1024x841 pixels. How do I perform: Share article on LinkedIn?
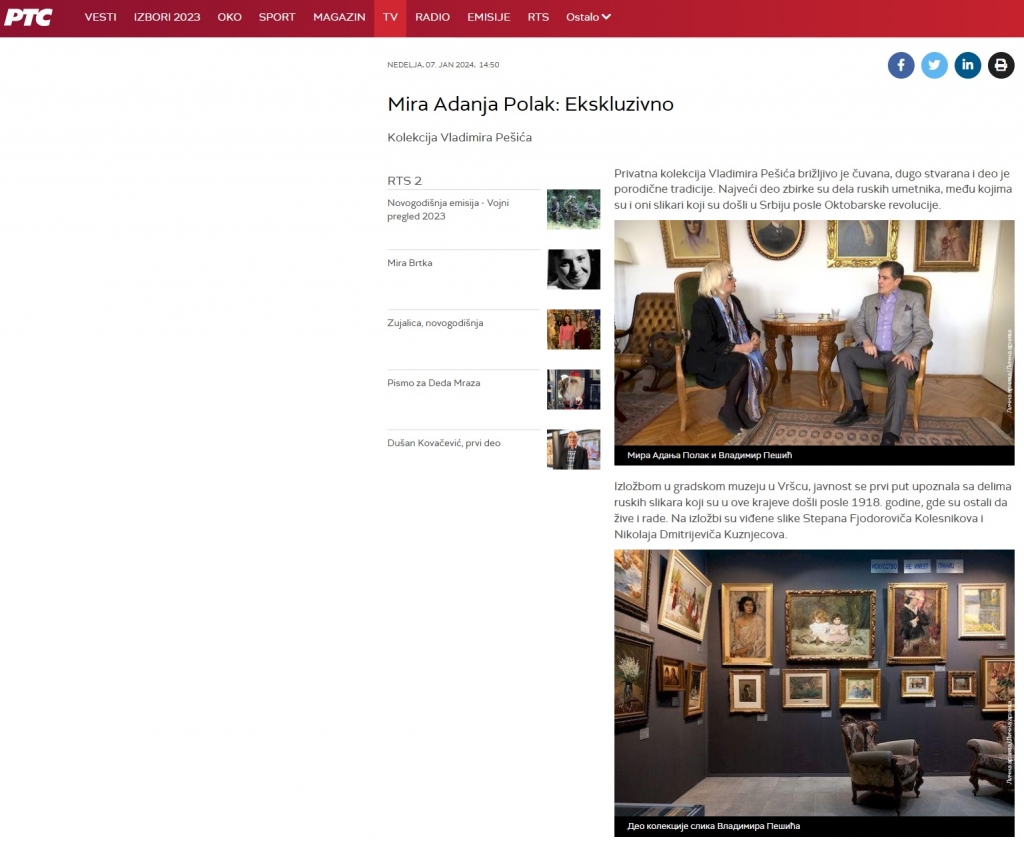tap(967, 66)
